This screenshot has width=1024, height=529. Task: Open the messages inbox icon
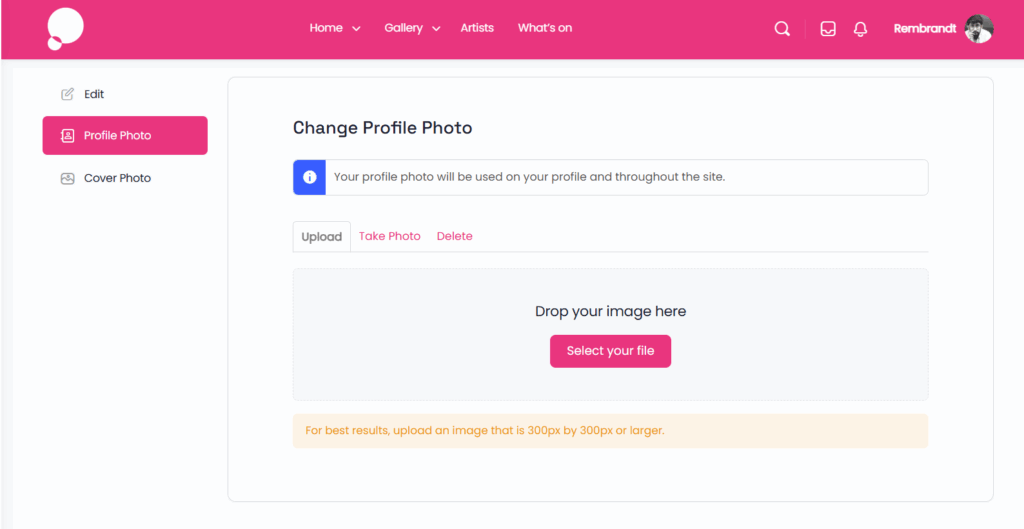click(828, 29)
